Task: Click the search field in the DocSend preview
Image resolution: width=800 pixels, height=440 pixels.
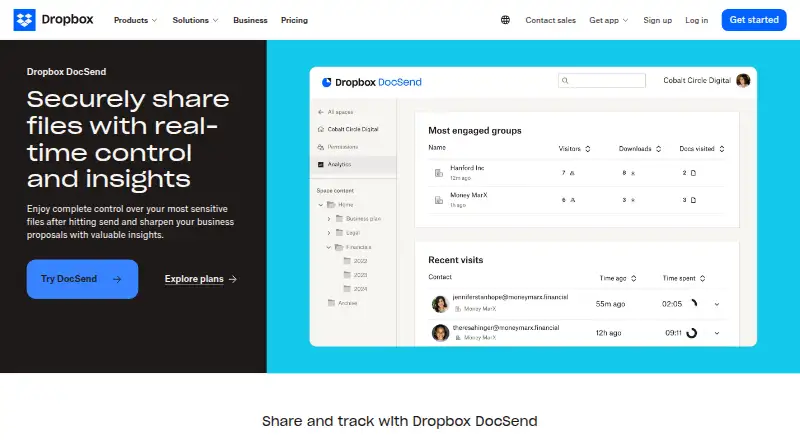Action: pyautogui.click(x=602, y=81)
